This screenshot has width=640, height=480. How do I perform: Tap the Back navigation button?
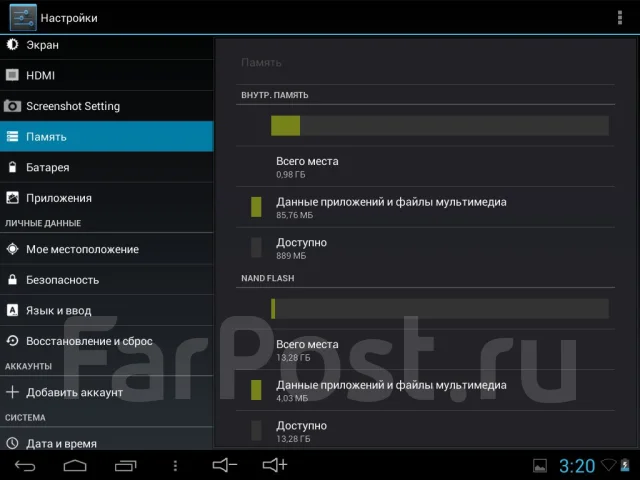pyautogui.click(x=25, y=465)
